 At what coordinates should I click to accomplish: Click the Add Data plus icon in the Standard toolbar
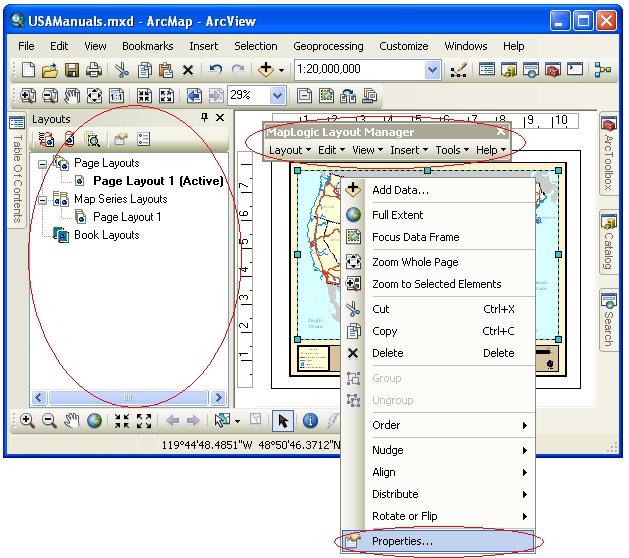point(266,70)
